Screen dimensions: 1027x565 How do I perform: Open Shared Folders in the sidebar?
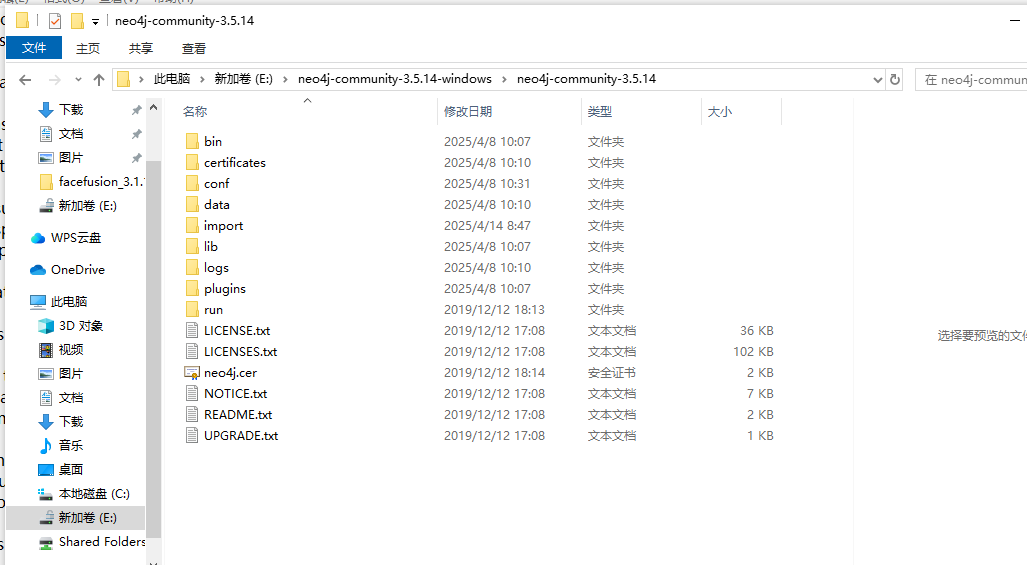[102, 542]
